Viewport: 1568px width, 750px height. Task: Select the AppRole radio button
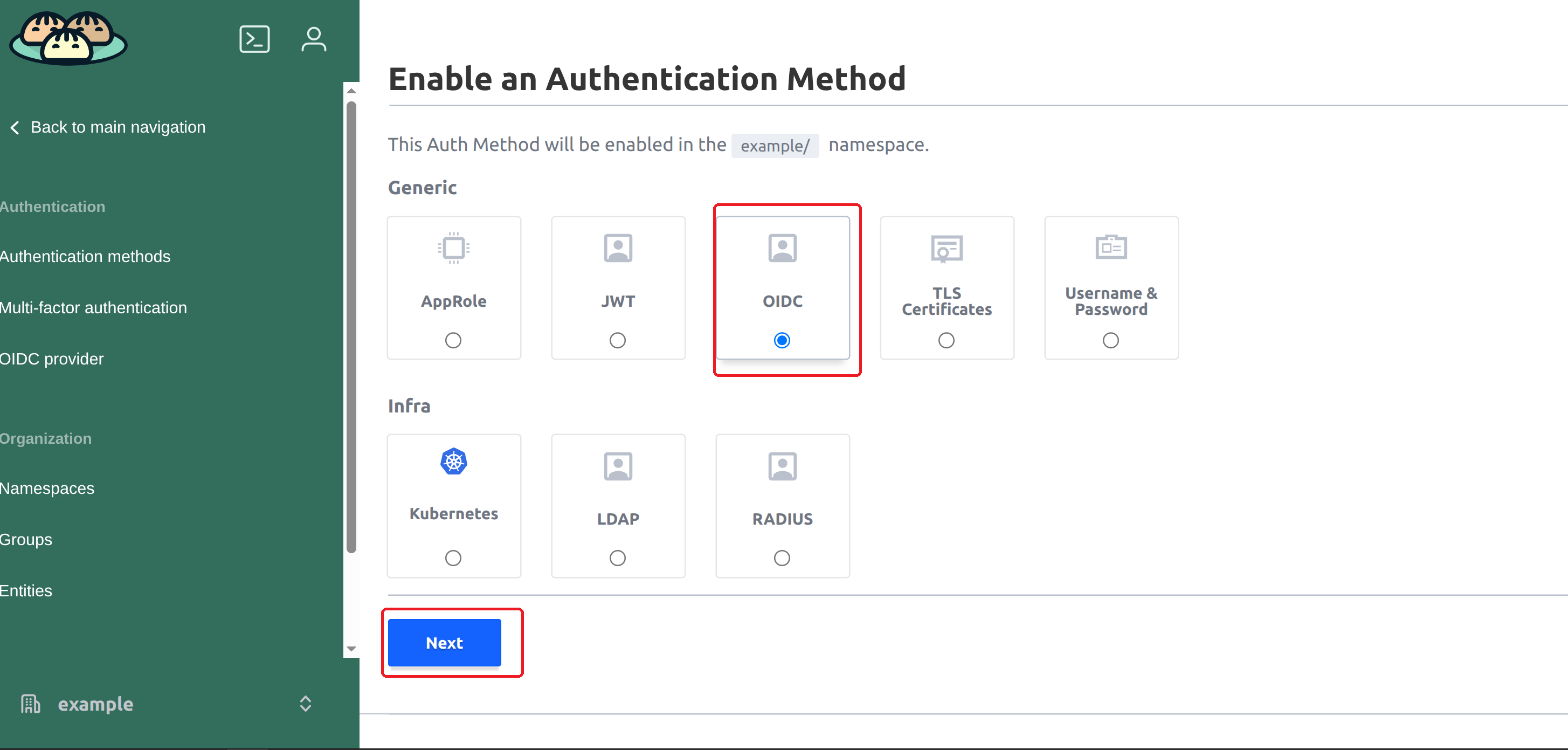(x=453, y=340)
